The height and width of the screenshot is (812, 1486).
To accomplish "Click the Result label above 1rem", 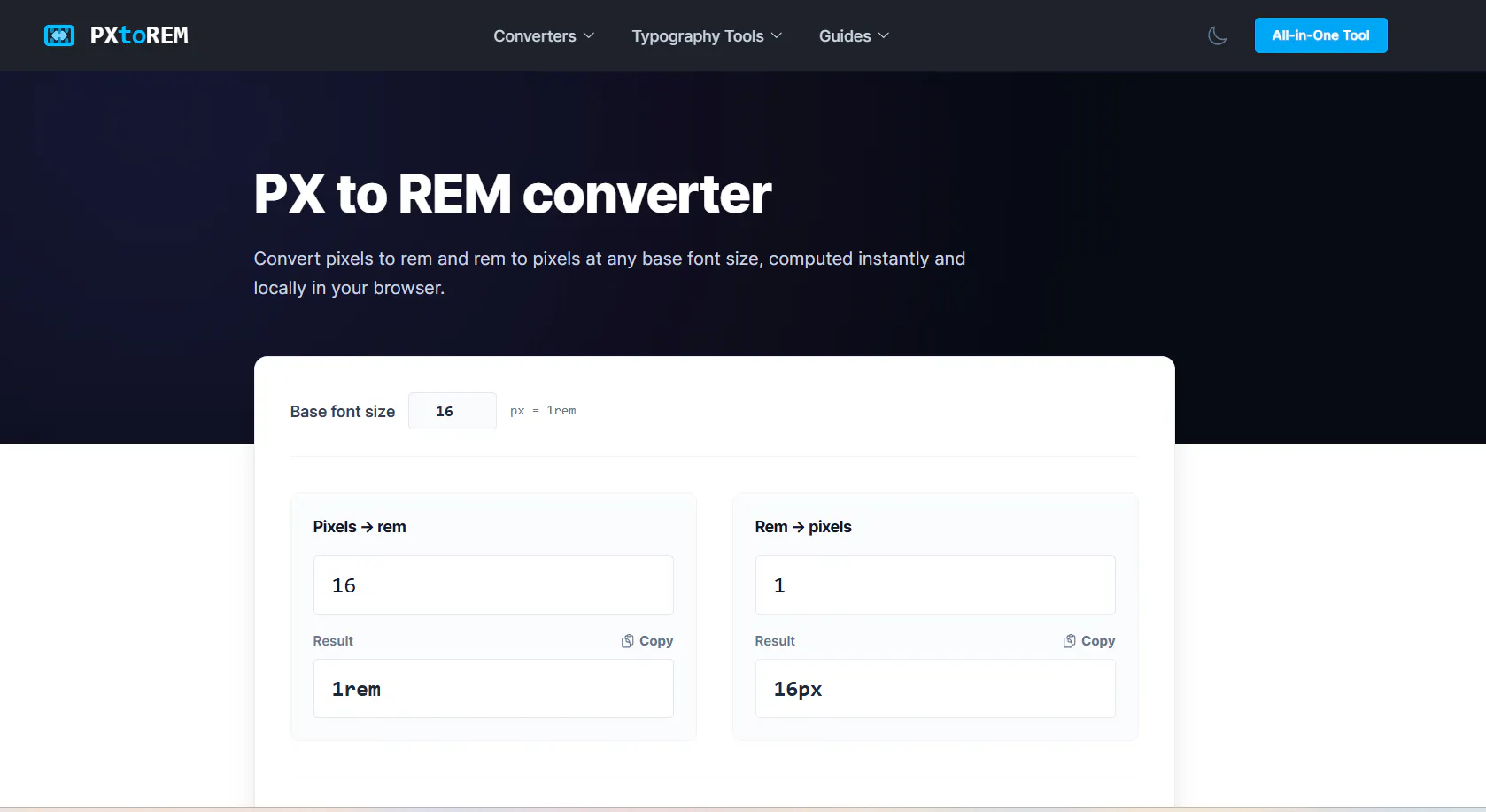I will click(333, 641).
